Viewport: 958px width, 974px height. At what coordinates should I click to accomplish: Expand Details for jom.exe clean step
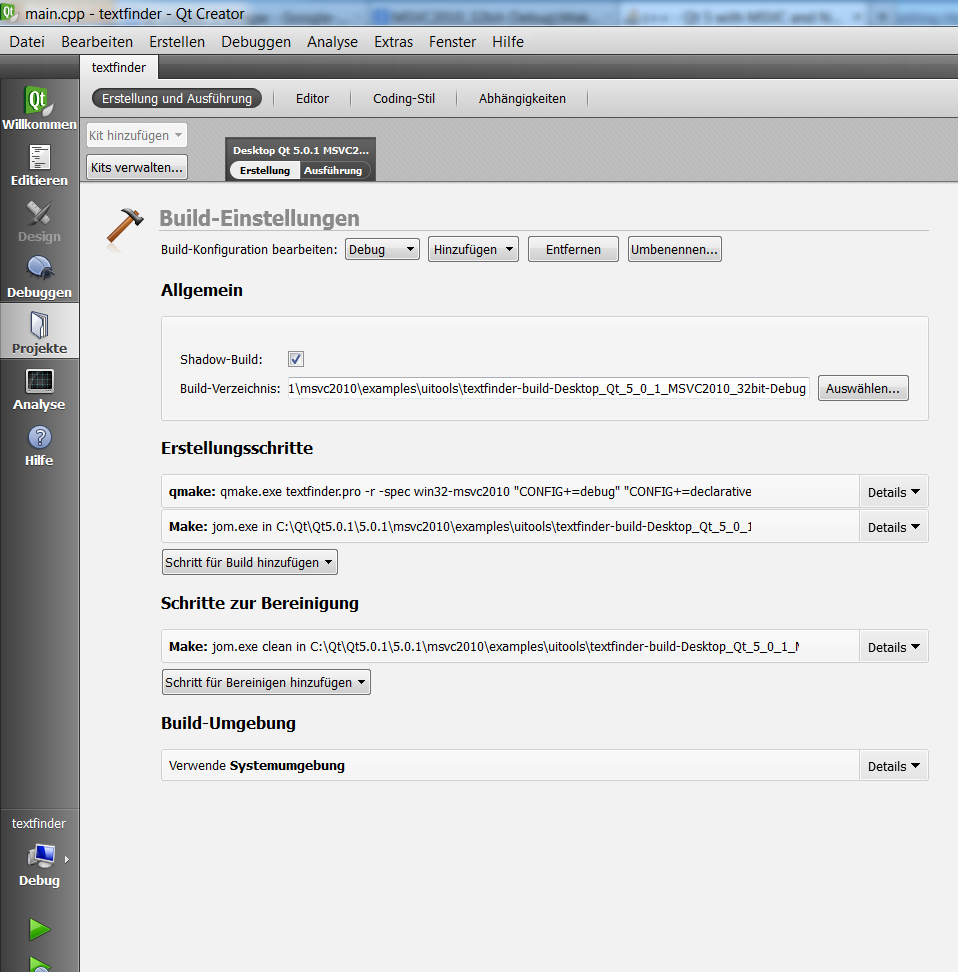pos(893,647)
